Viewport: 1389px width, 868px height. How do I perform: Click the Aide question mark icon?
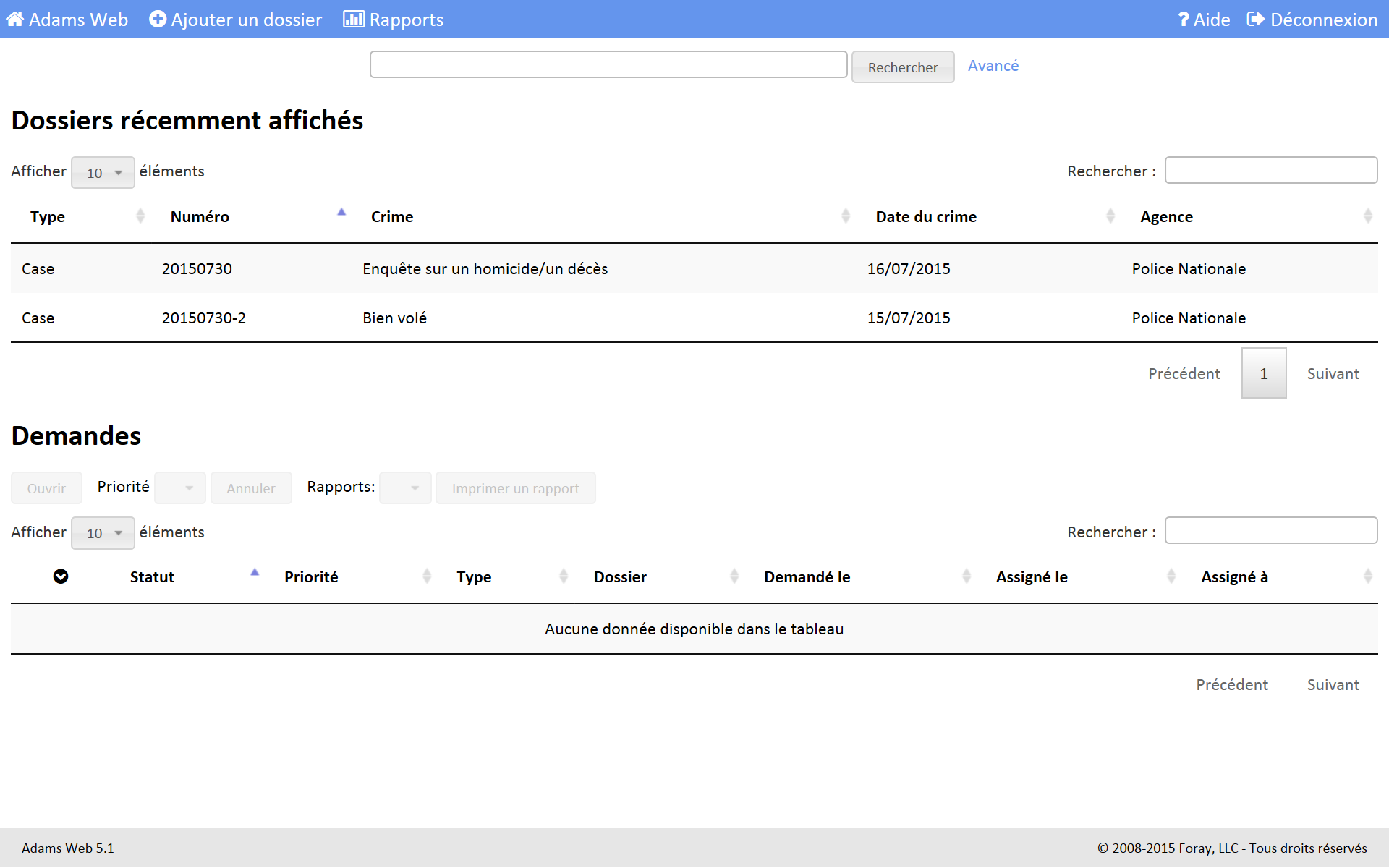pyautogui.click(x=1184, y=20)
